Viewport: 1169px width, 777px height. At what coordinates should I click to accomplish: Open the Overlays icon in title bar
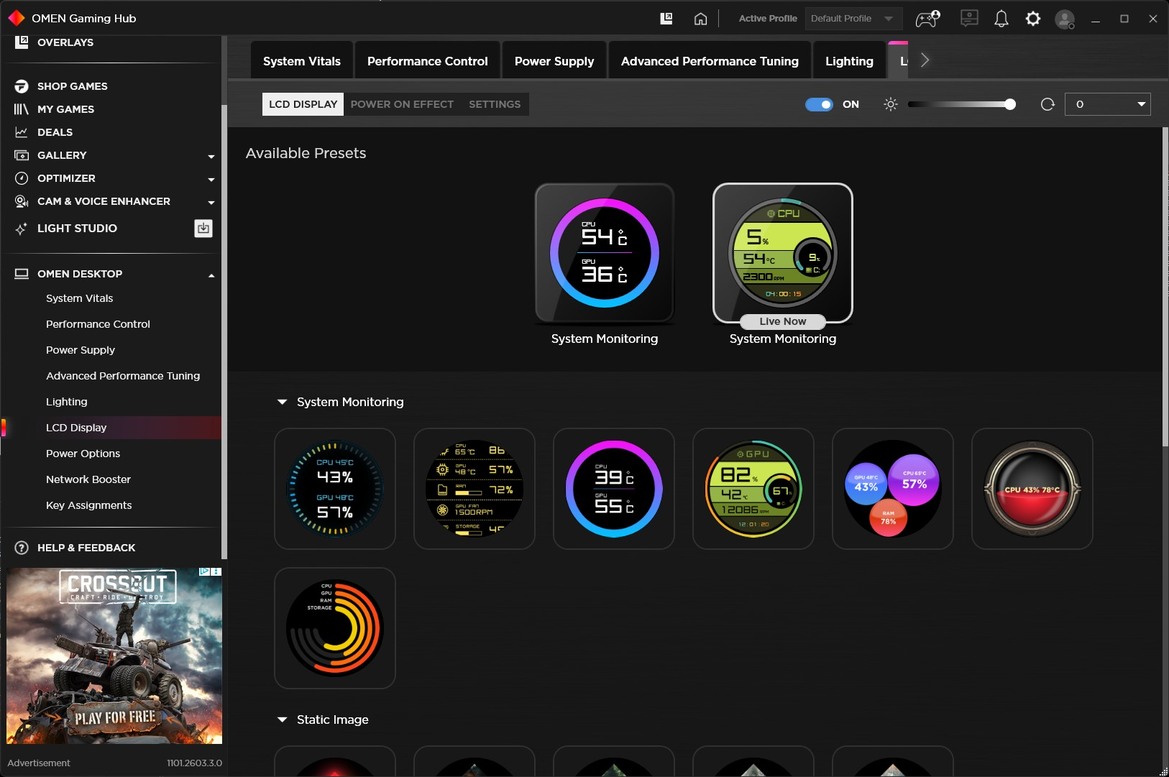pos(666,19)
